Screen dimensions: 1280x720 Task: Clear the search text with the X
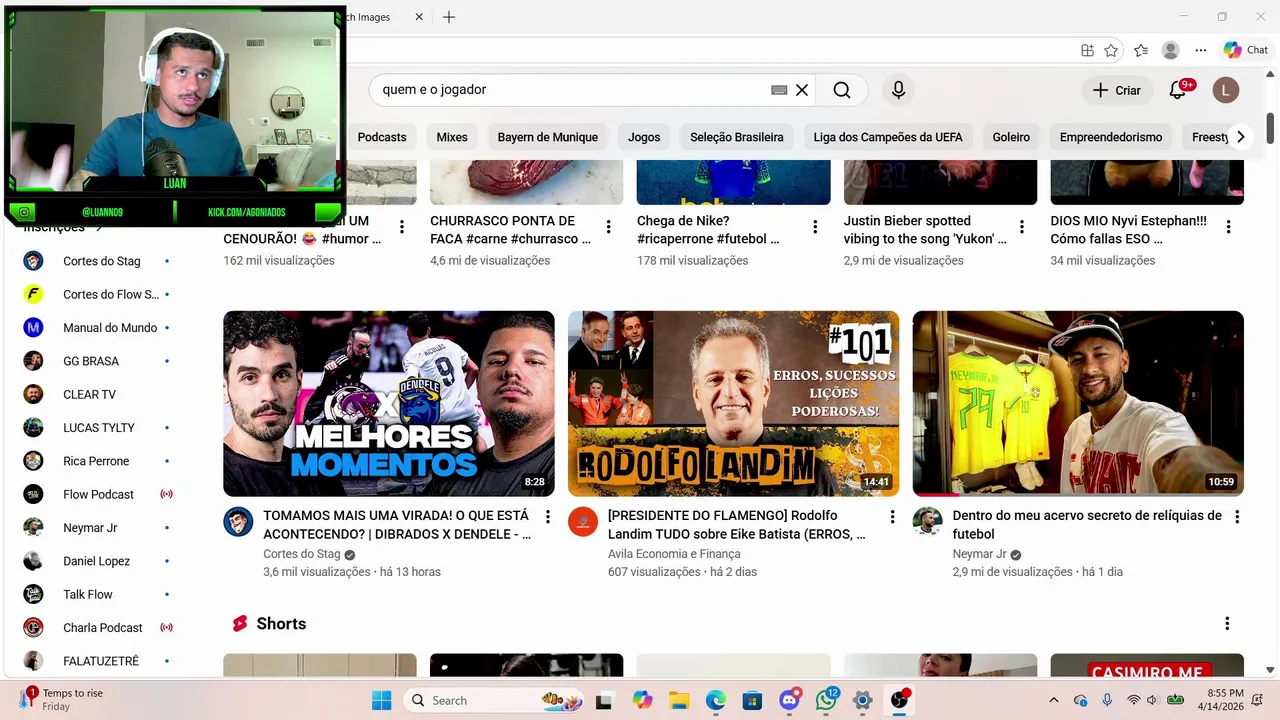[802, 90]
